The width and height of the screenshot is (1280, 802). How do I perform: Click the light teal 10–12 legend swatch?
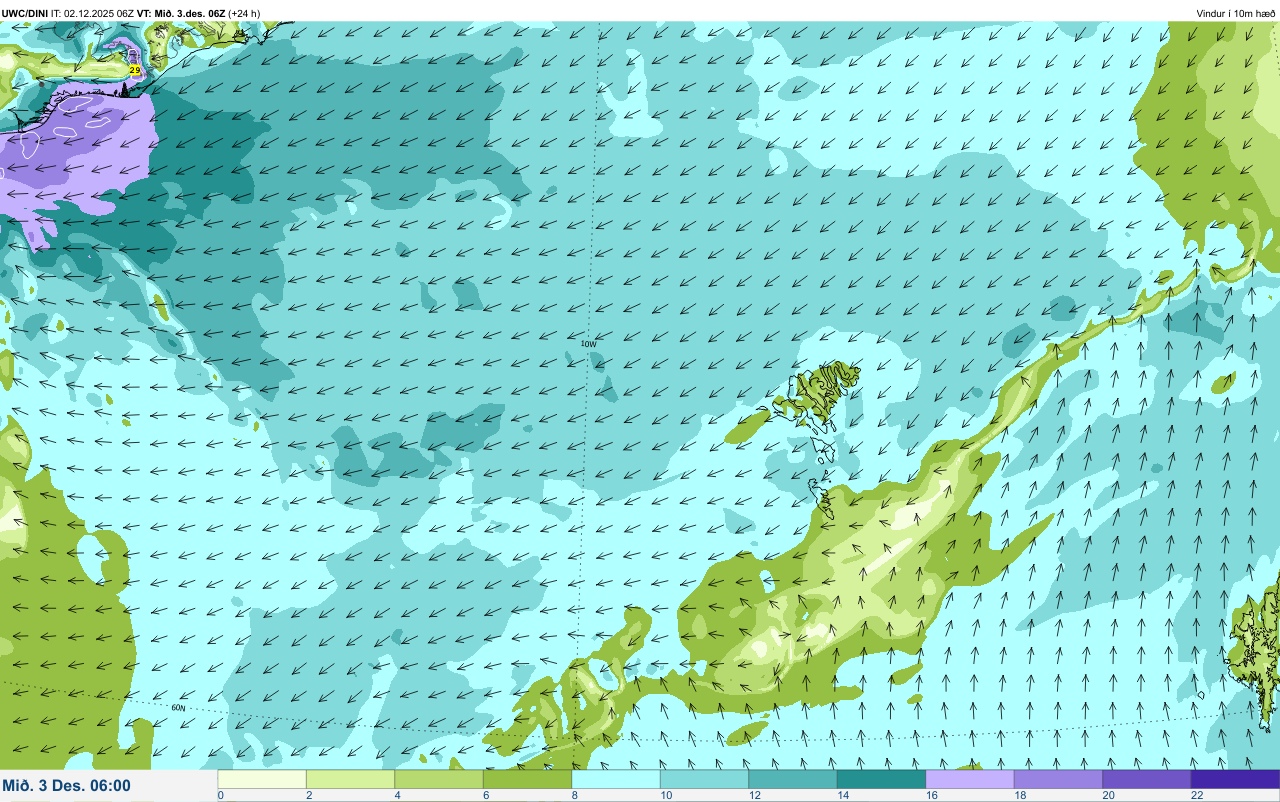click(x=704, y=779)
